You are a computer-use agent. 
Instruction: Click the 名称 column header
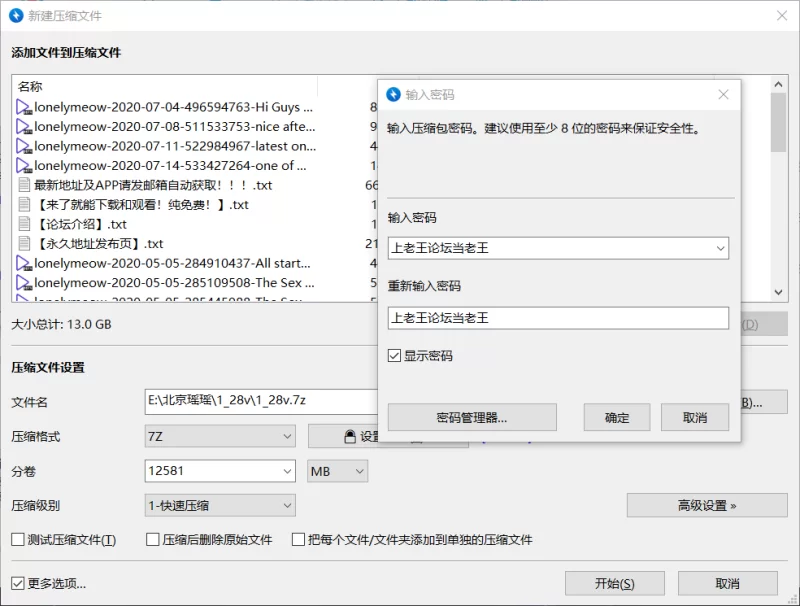pos(30,87)
